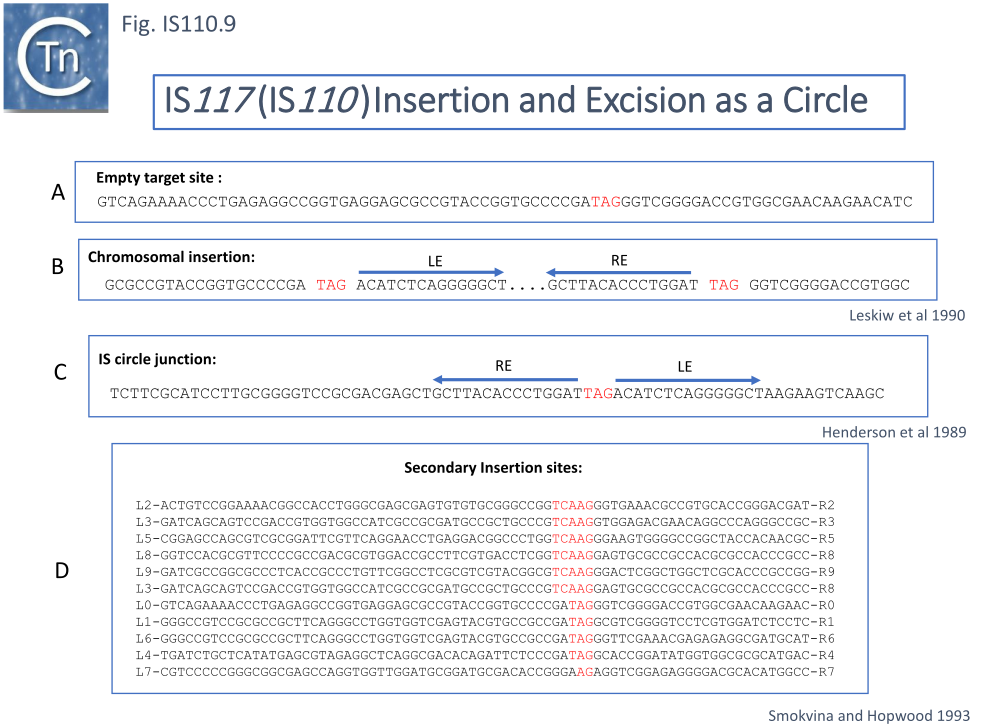Follow the Smokvina and Hopwood 1993 citation
This screenshot has height=728, width=1003.
click(869, 715)
